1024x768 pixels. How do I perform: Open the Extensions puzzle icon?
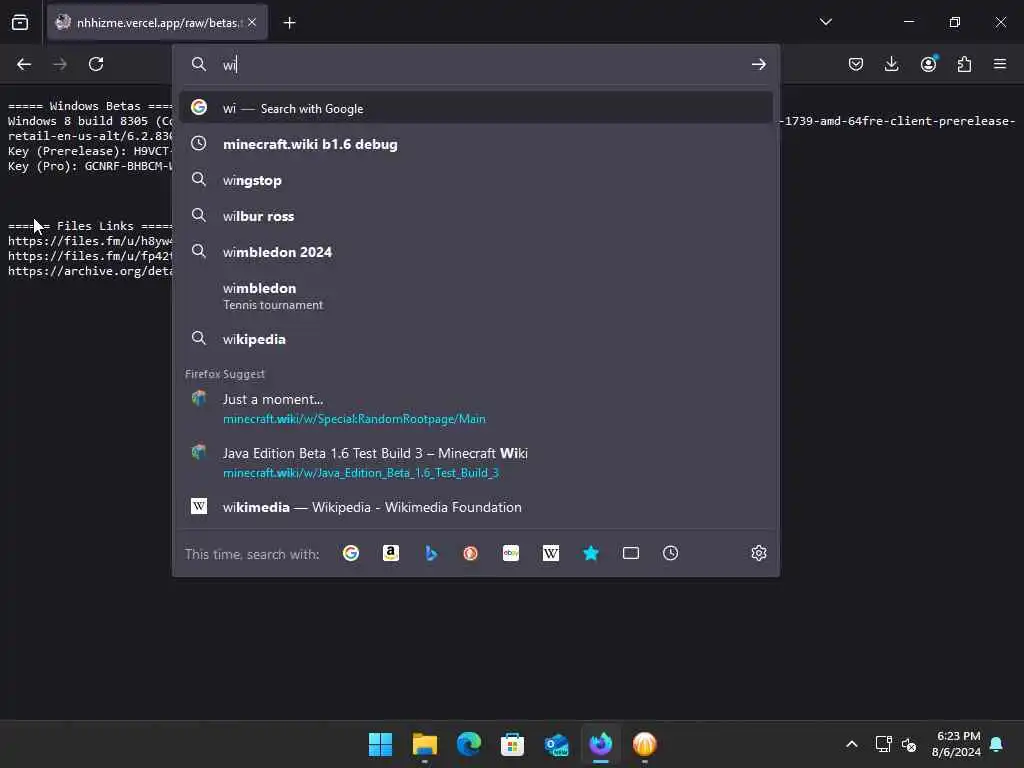[x=964, y=64]
